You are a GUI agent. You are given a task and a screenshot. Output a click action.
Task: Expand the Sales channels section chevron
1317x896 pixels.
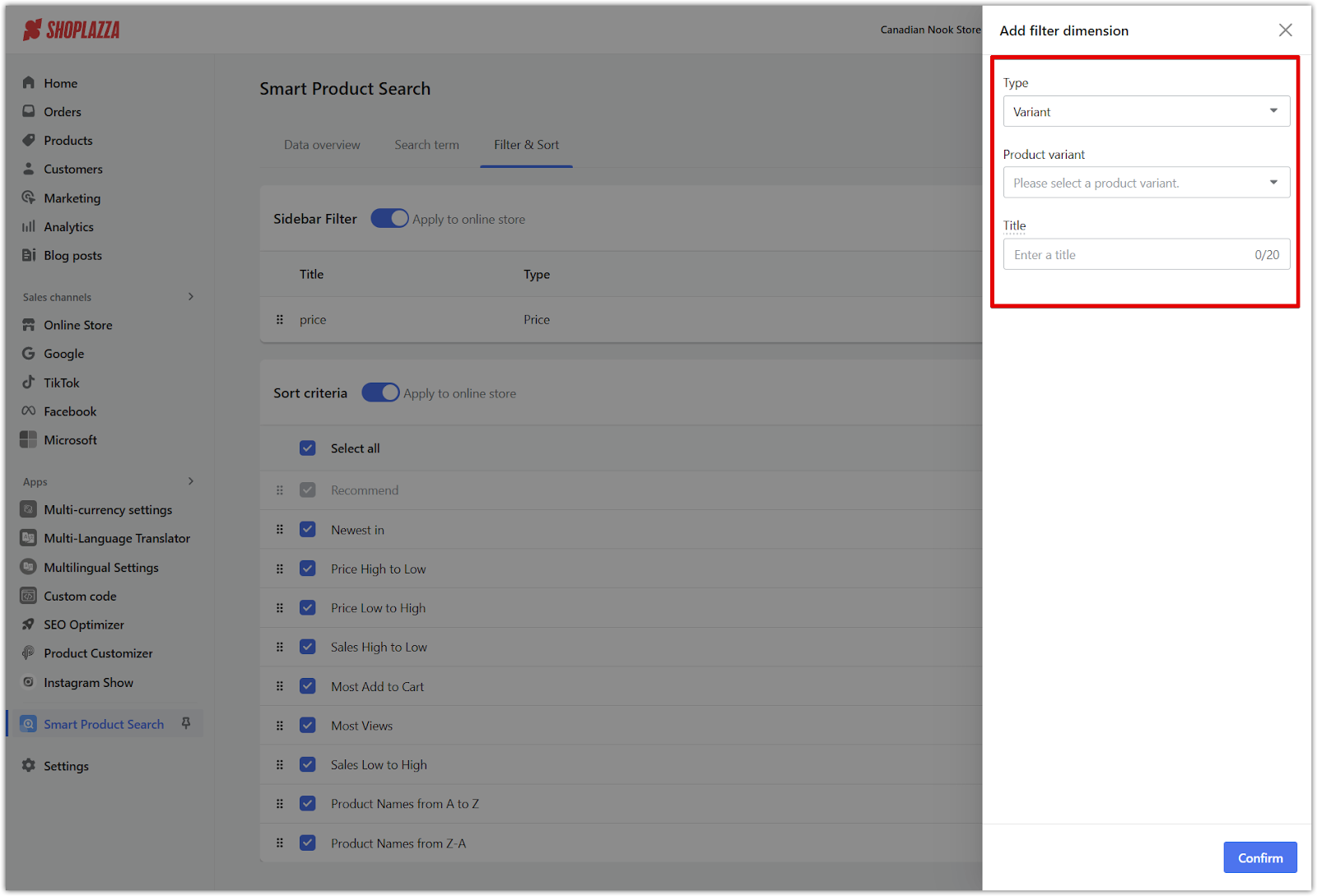[191, 297]
